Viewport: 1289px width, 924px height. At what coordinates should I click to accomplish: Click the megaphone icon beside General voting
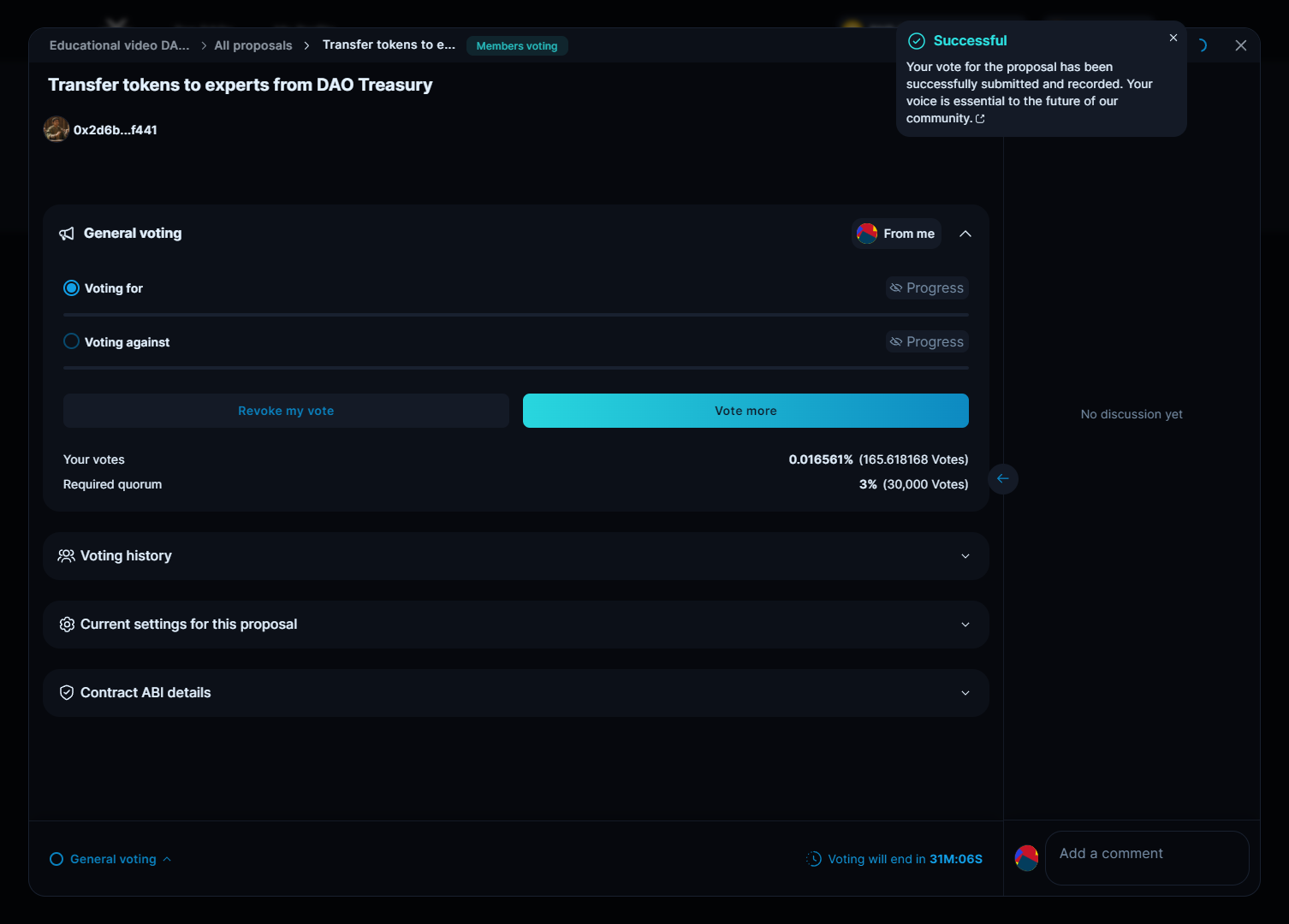pos(66,234)
